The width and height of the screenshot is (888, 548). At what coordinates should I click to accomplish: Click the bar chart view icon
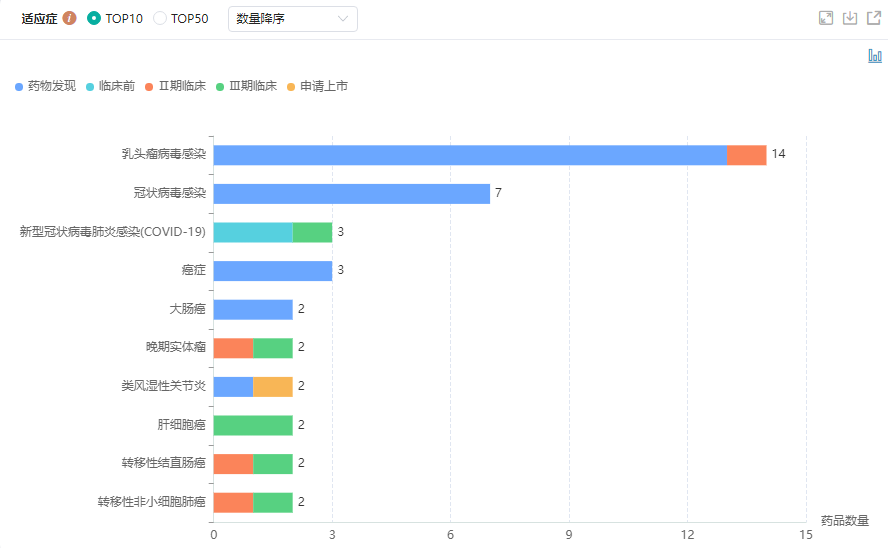[874, 56]
